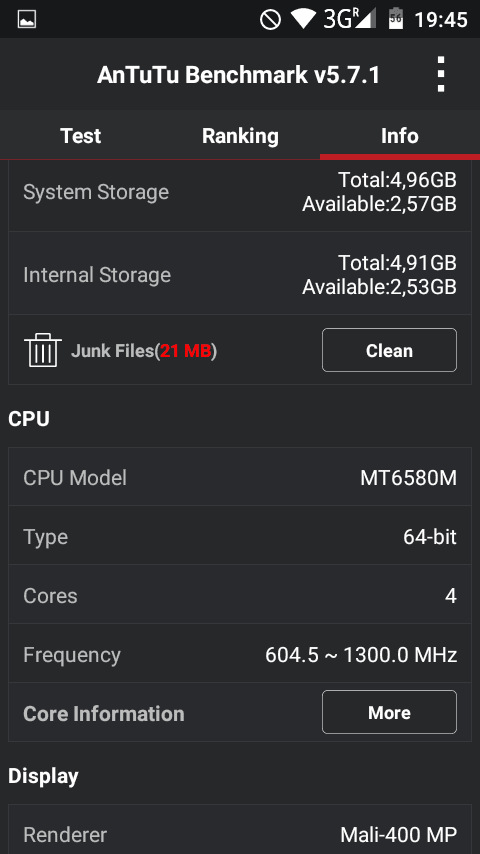Tap the Wi-Fi signal icon
Screen dimensions: 480x854
(305, 19)
